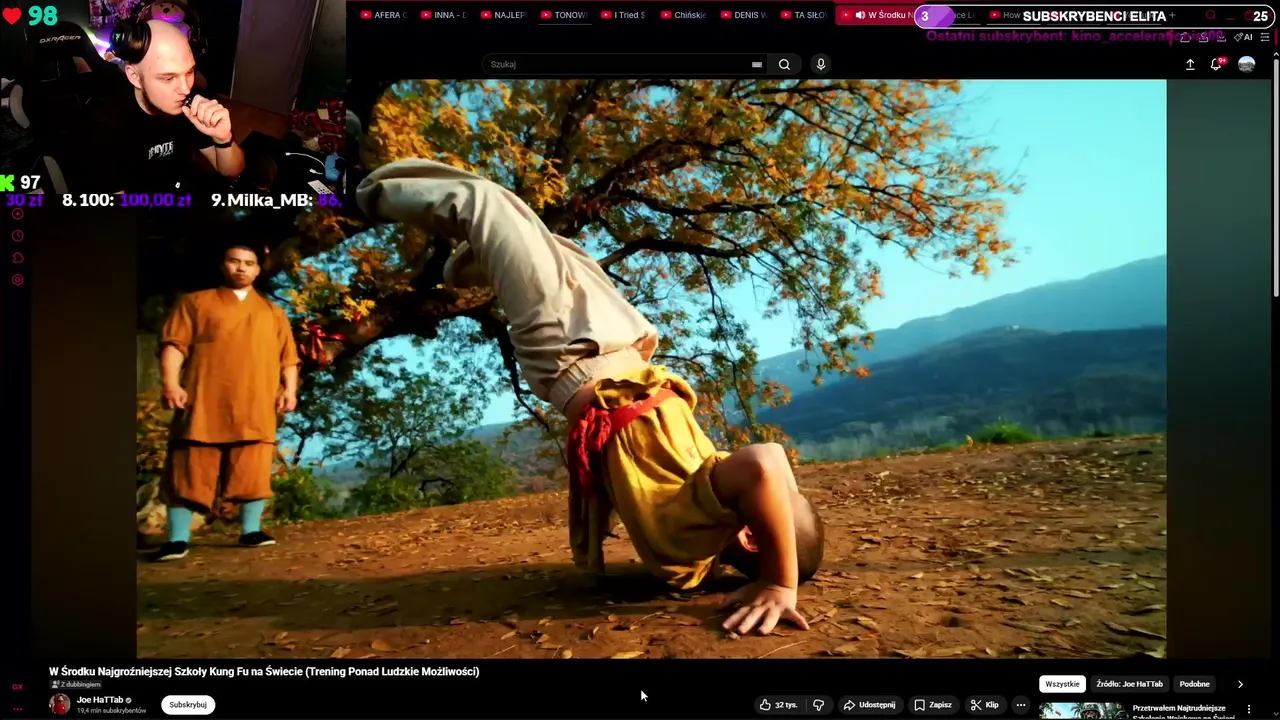Show more filter chips with right chevron
The width and height of the screenshot is (1280, 720).
[1240, 684]
